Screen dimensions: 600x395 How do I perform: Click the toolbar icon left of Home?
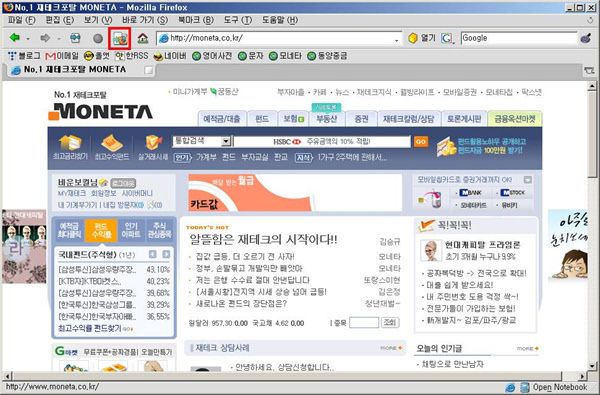click(120, 38)
